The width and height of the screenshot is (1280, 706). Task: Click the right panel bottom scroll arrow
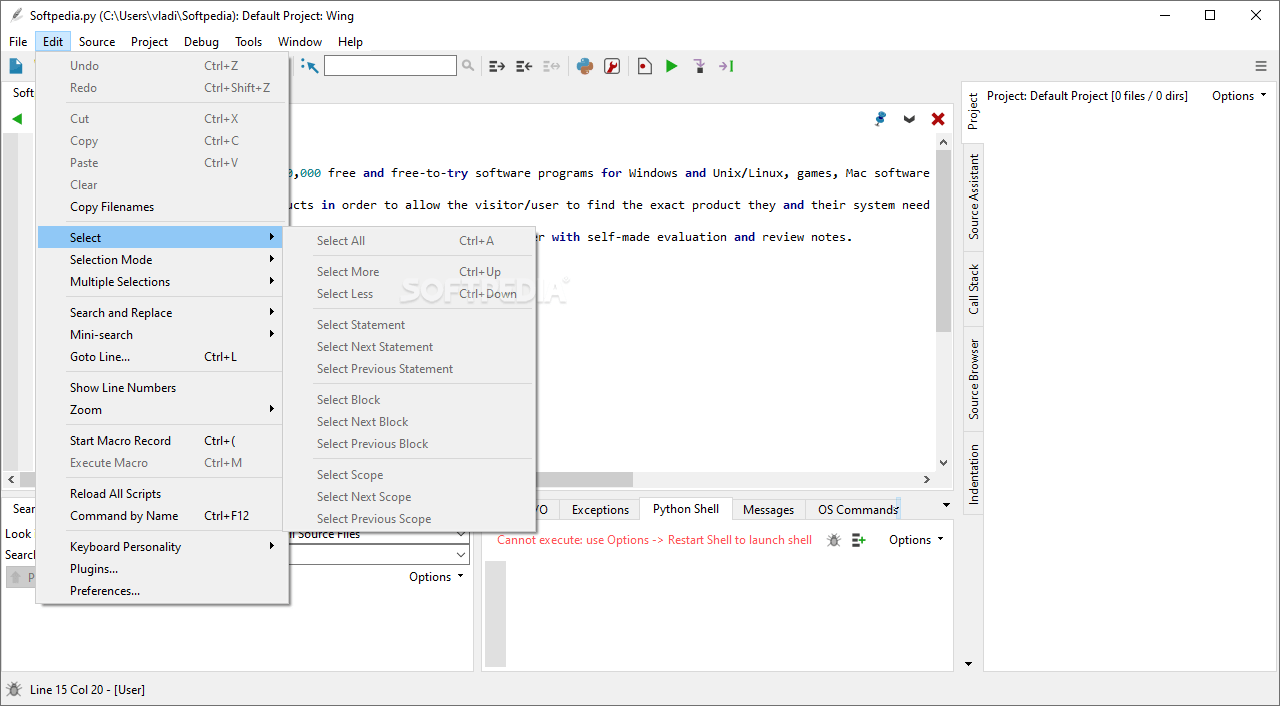(x=968, y=664)
